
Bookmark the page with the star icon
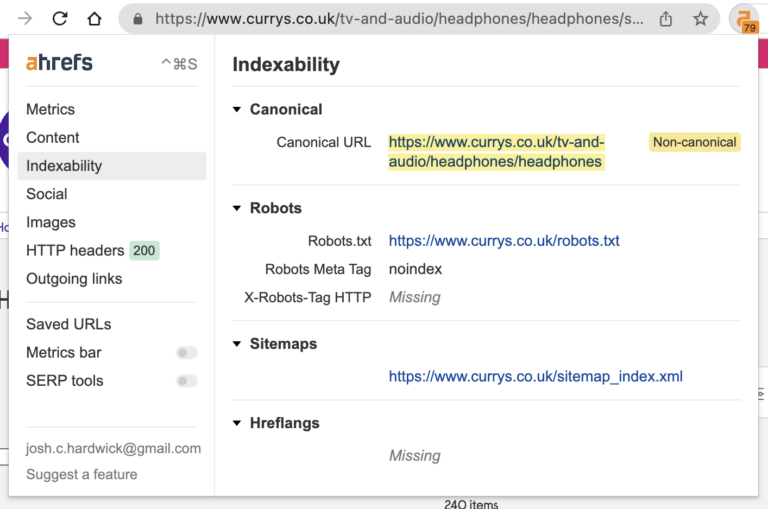[x=700, y=19]
